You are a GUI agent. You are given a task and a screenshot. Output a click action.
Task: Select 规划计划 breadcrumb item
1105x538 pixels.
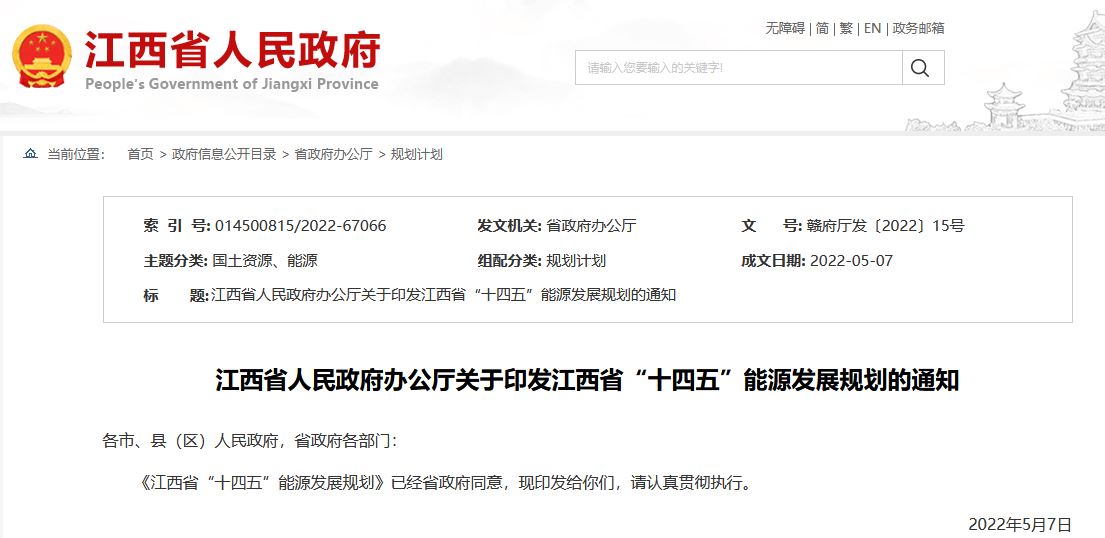click(x=416, y=154)
